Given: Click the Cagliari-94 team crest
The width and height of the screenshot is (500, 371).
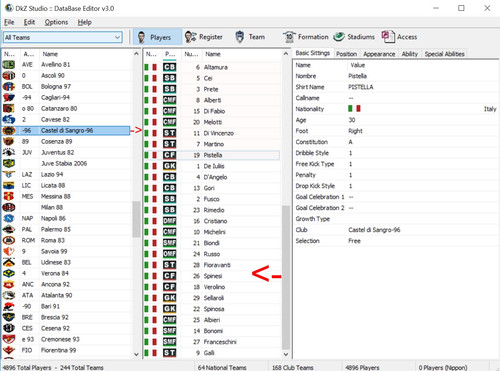Looking at the screenshot, I should 9,98.
